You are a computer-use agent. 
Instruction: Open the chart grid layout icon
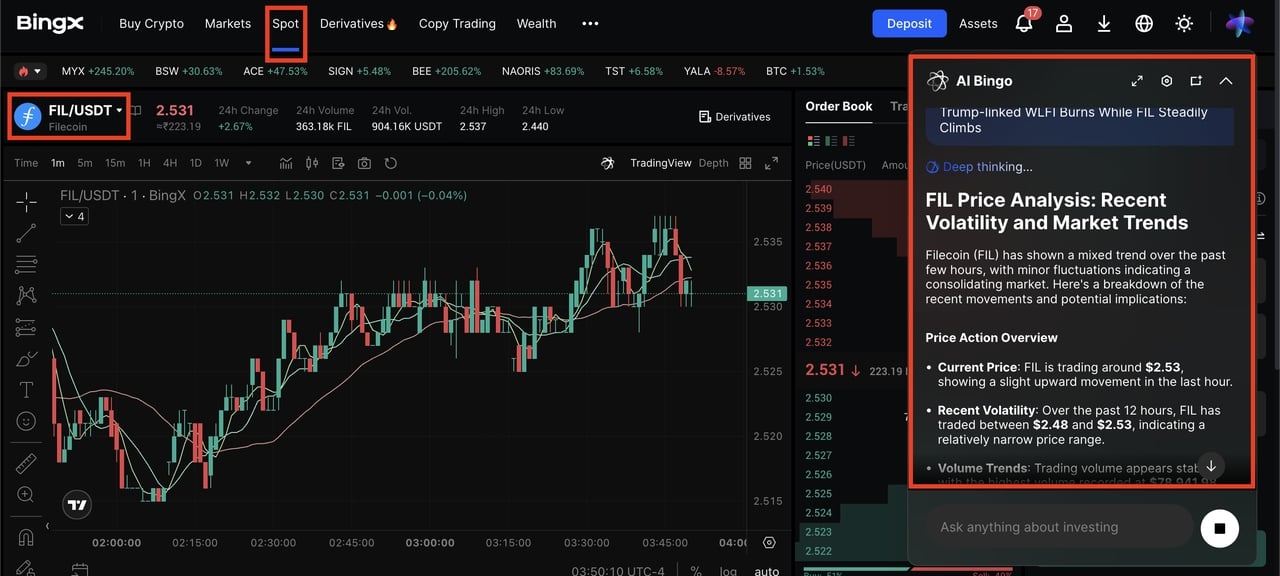point(745,163)
